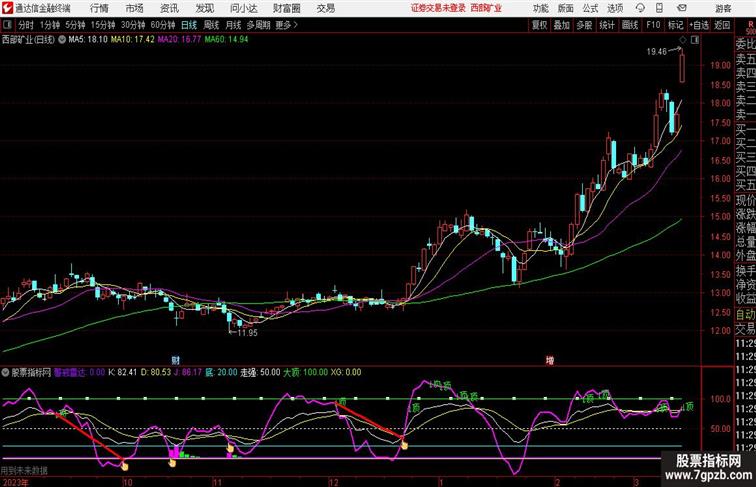Click the MA20: 16.77 indicator value
The image size is (756, 487).
pyautogui.click(x=179, y=40)
